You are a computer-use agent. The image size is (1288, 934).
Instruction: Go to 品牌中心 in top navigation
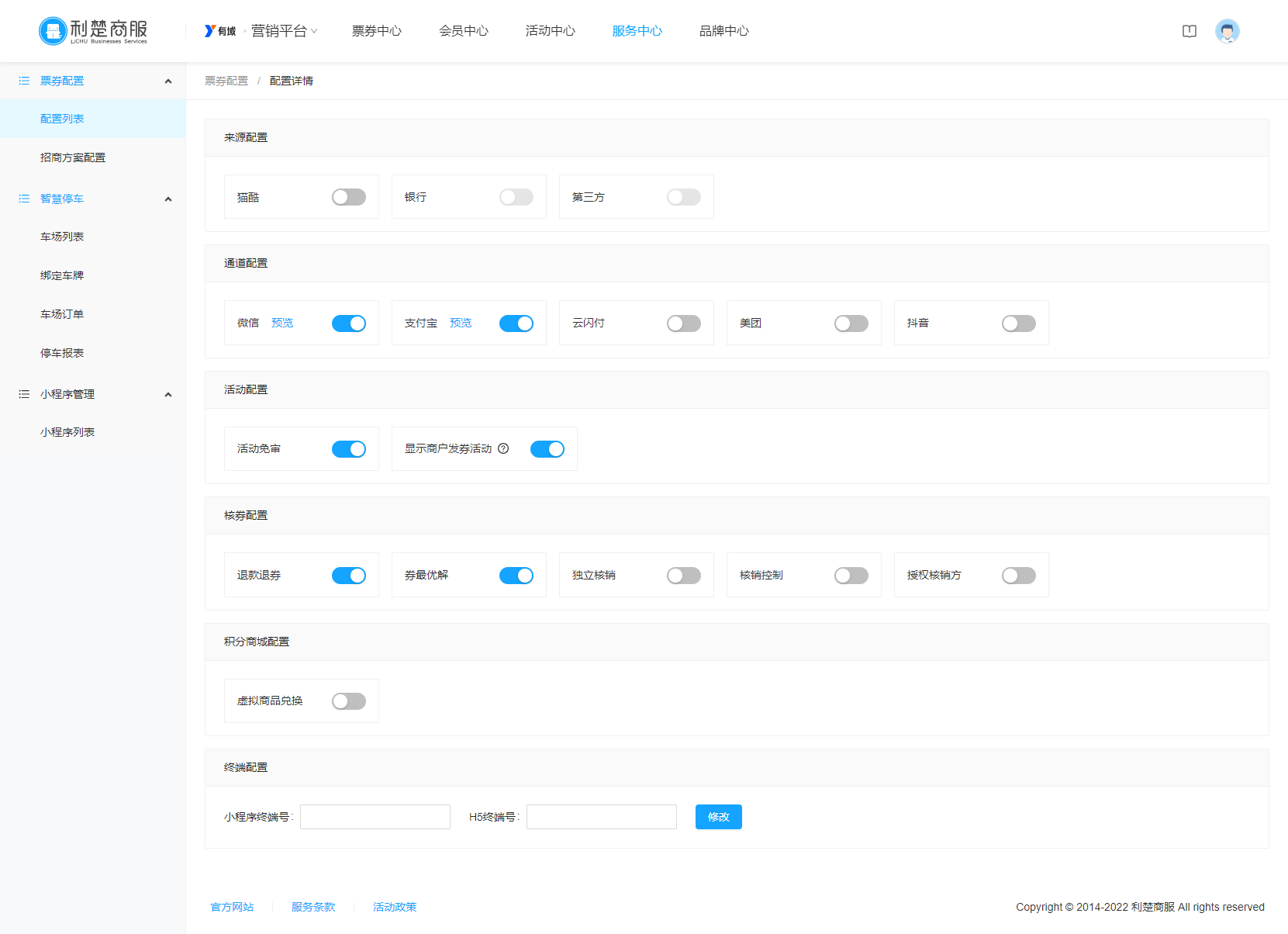click(724, 31)
